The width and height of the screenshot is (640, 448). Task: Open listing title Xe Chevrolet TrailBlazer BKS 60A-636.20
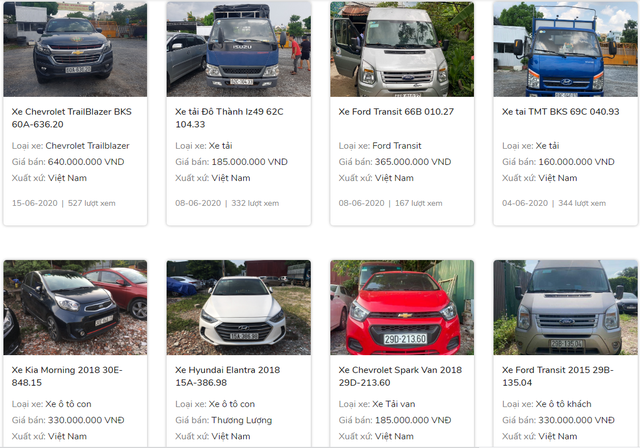tap(72, 118)
